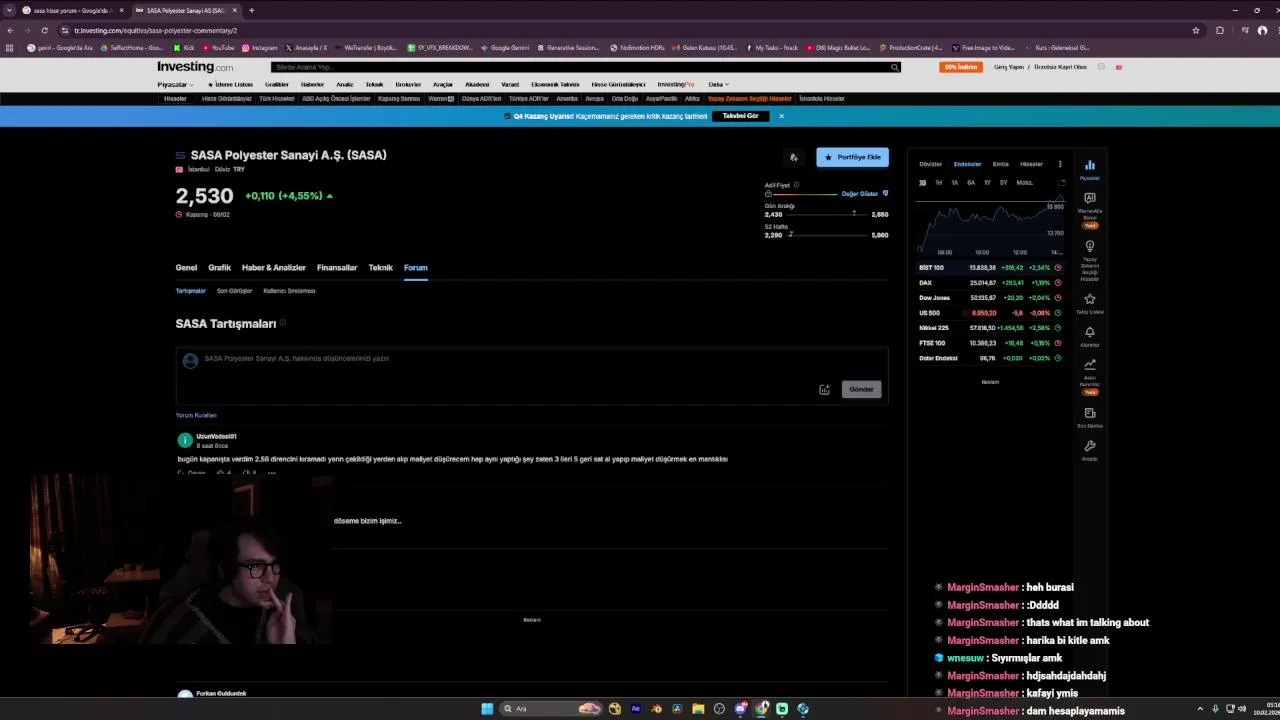Viewport: 1280px width, 720px height.
Task: Open the Piyasalar dropdown in main menu
Action: pyautogui.click(x=175, y=84)
